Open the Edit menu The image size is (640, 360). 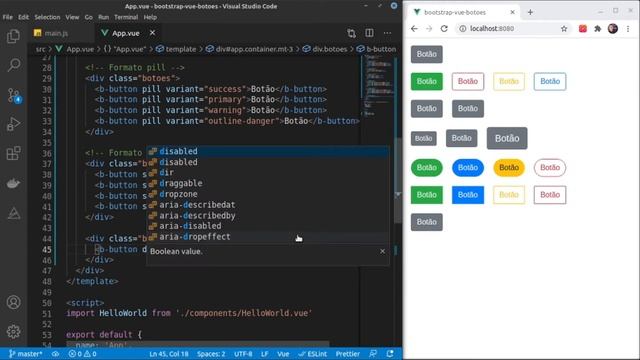tap(23, 17)
